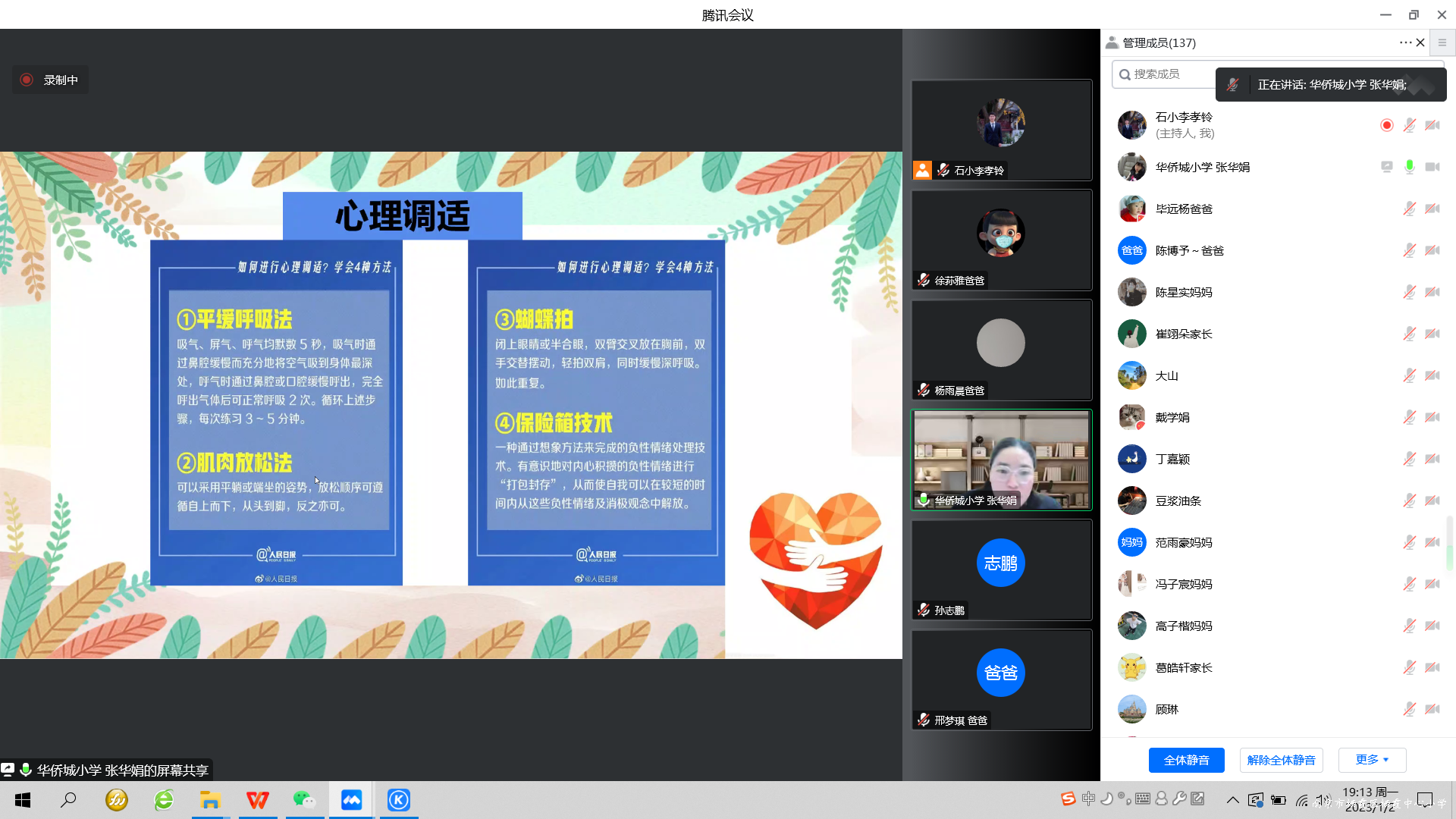The width and height of the screenshot is (1456, 819).
Task: Open WeChat from taskbar
Action: tap(305, 800)
